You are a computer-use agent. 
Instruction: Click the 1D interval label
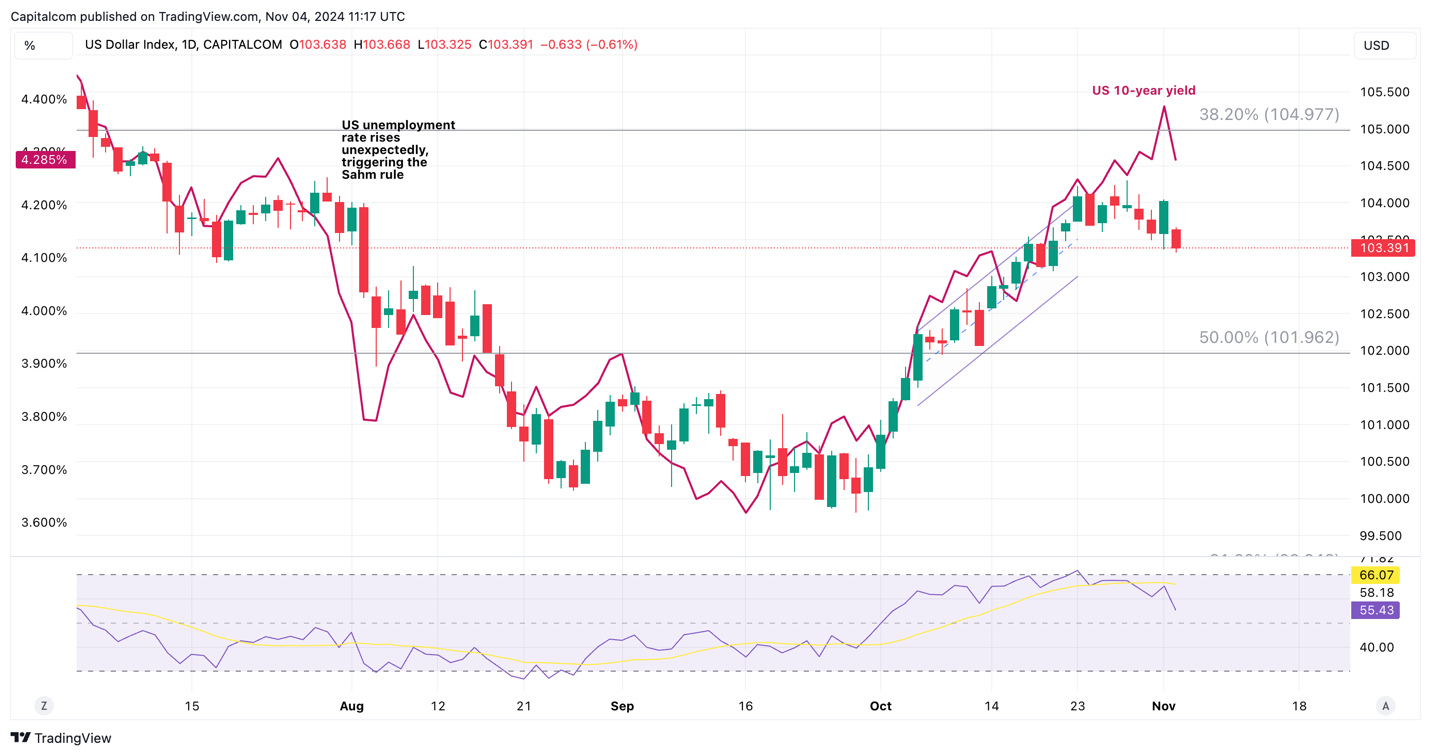(x=190, y=45)
